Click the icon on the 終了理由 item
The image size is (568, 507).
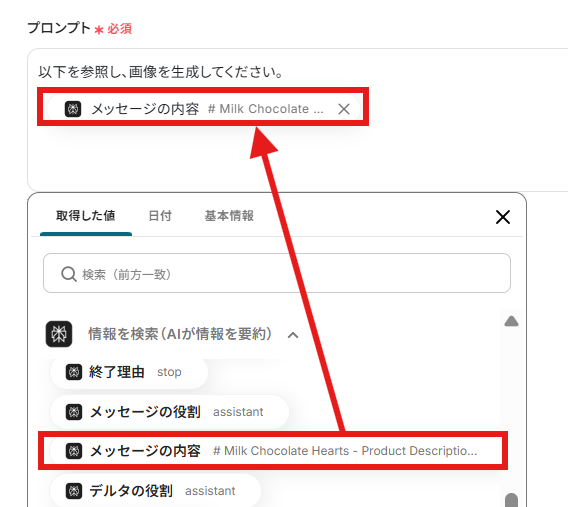[x=74, y=372]
